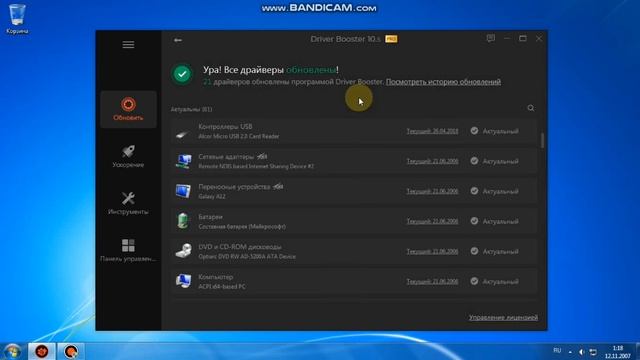Open the feedback icon in title bar

491,38
